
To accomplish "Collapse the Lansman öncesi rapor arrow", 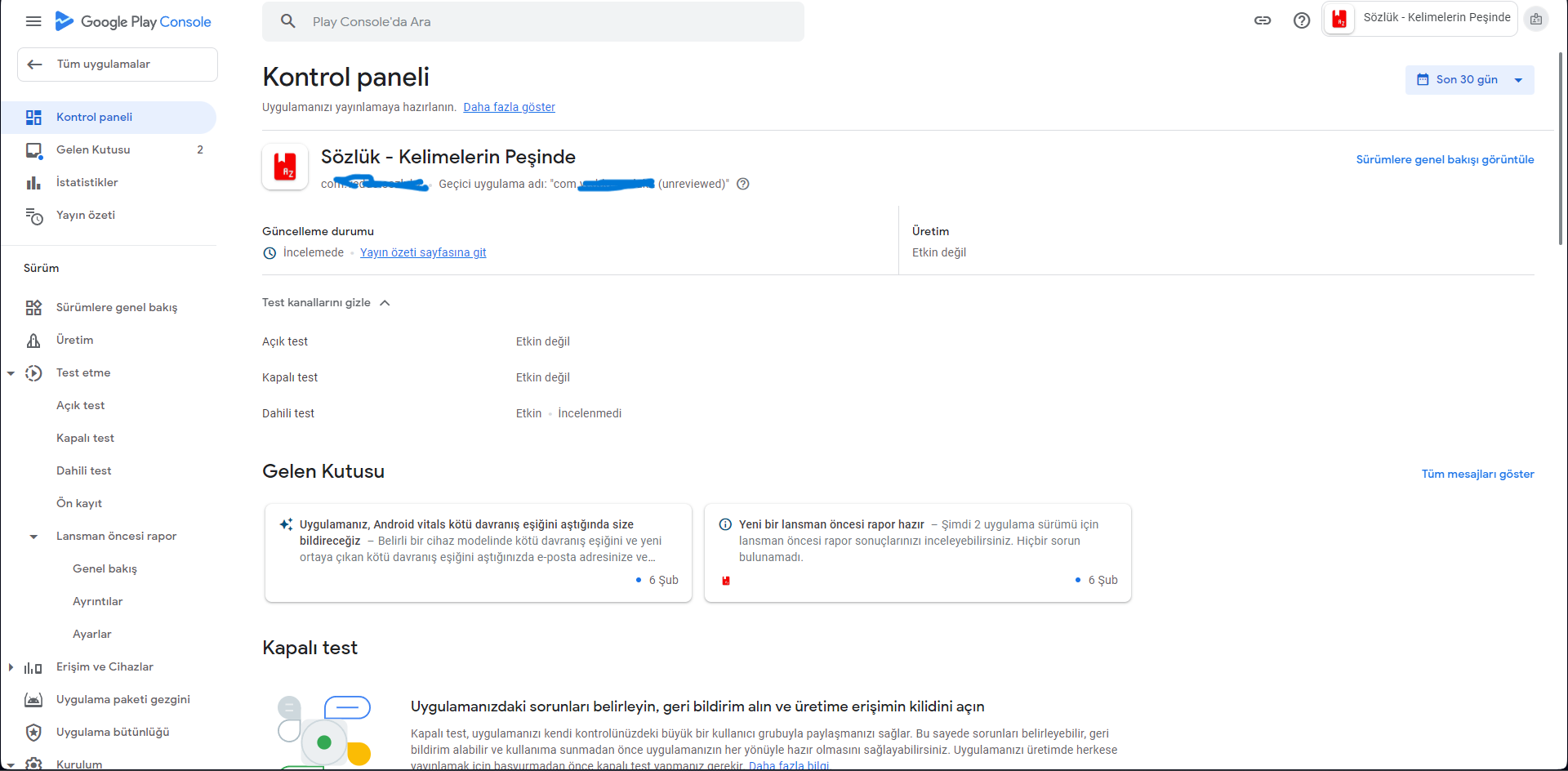I will [x=33, y=537].
